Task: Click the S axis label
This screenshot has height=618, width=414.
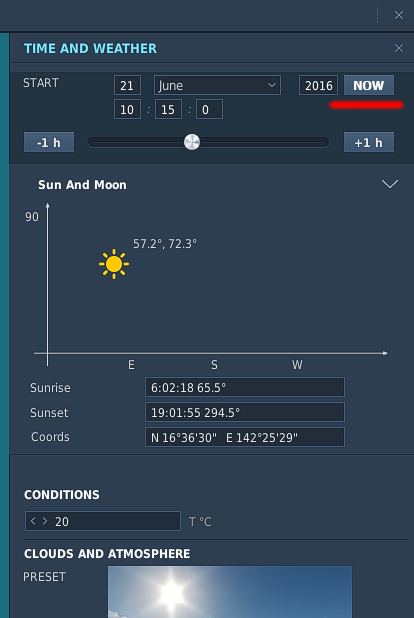Action: 214,365
